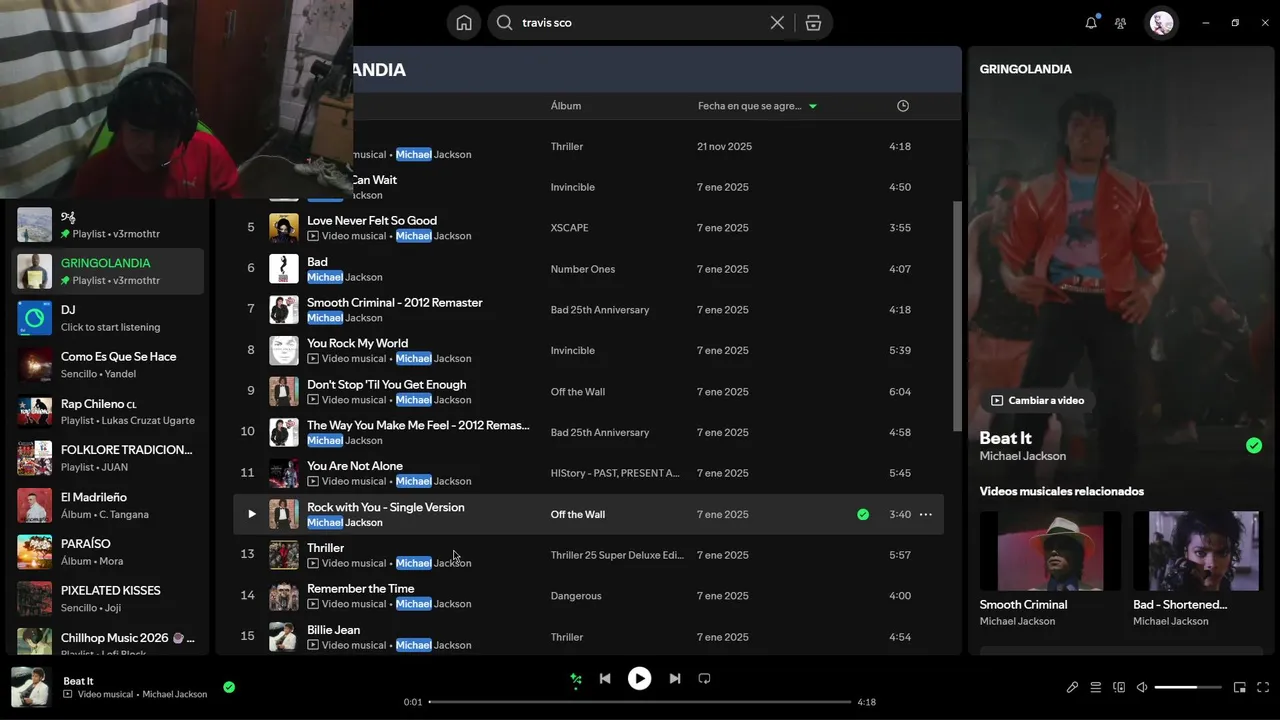Open Rap Chileno playlist in library

coord(108,412)
